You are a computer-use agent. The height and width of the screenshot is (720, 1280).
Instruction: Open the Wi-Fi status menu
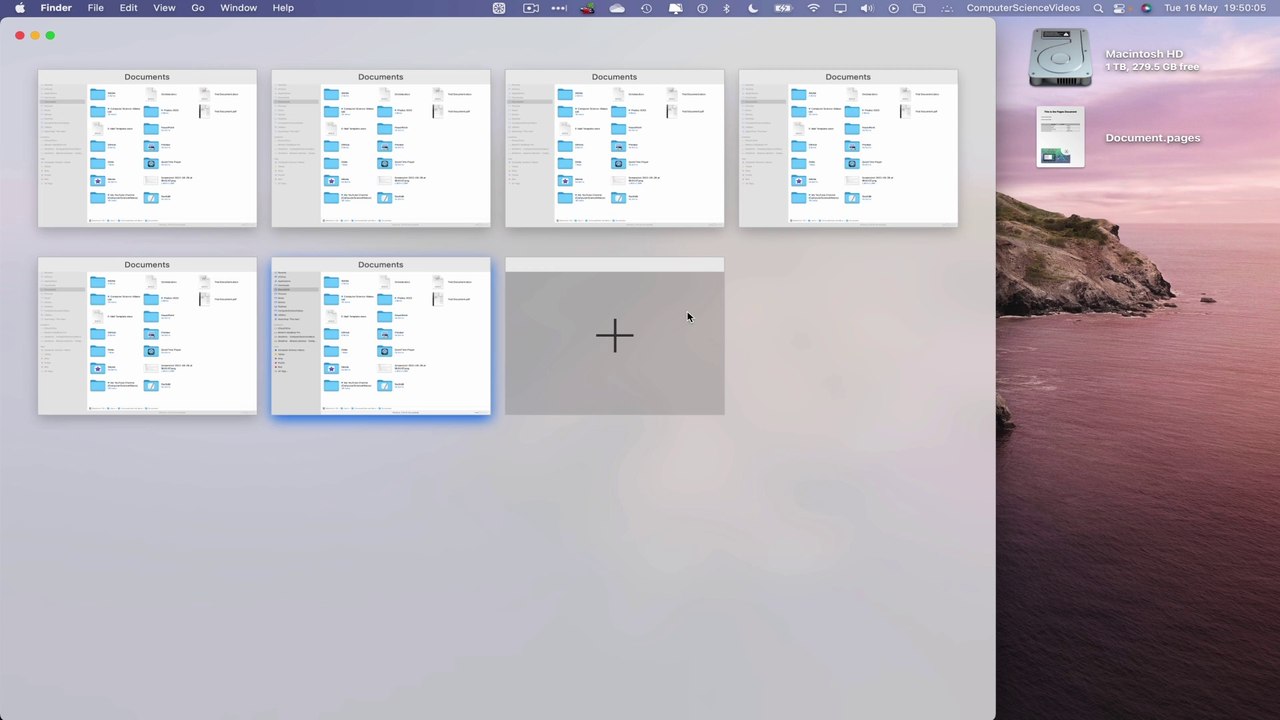pos(813,8)
